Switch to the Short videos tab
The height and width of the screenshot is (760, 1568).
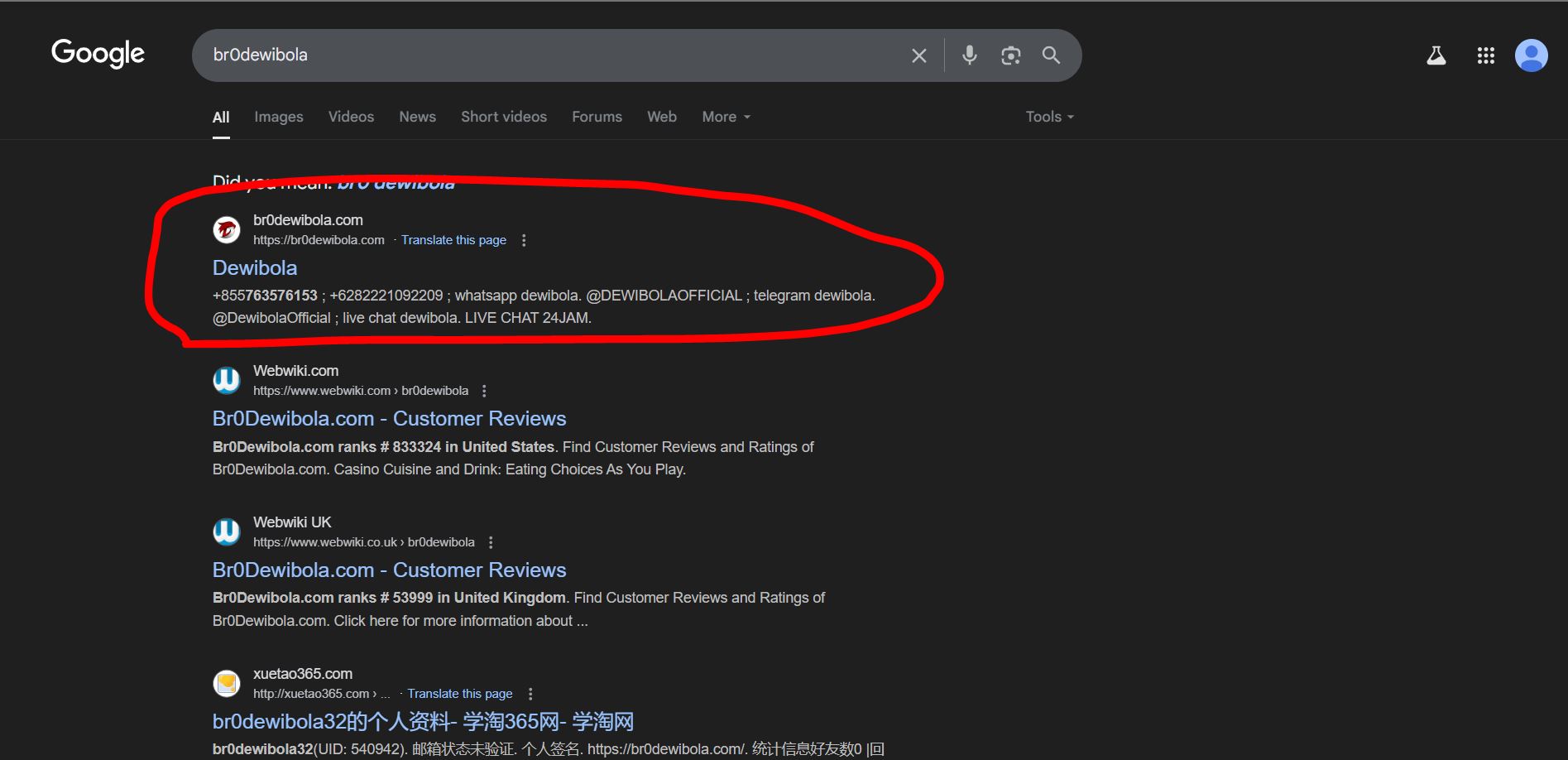(503, 117)
